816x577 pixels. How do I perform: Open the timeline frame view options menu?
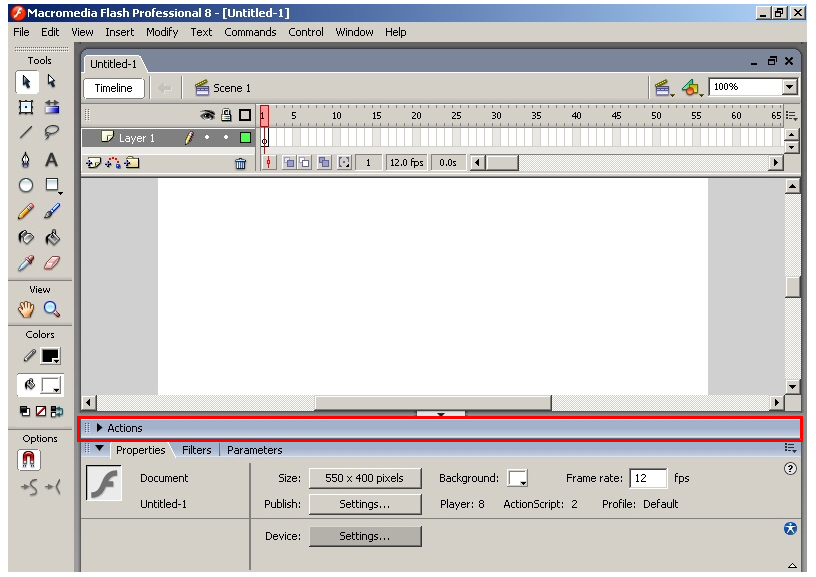[792, 116]
